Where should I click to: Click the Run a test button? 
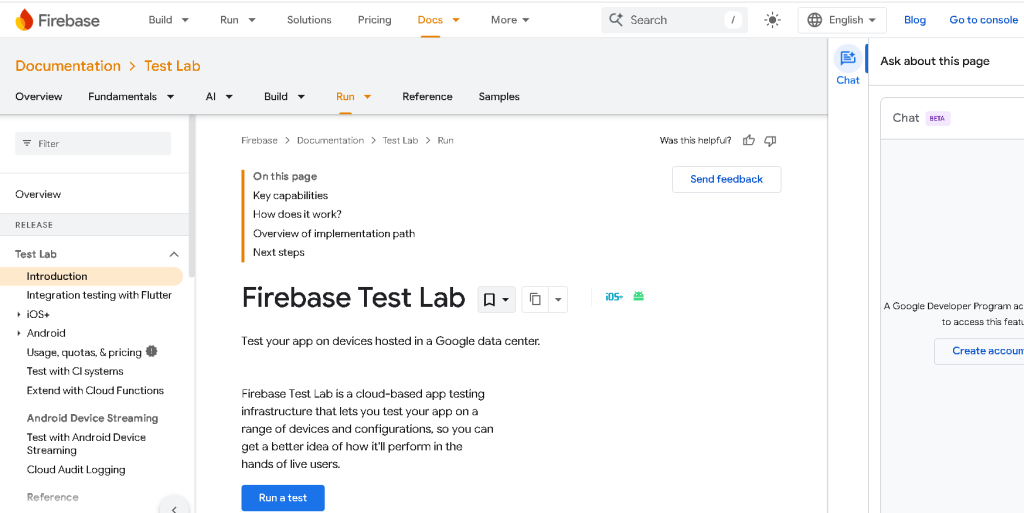tap(283, 498)
